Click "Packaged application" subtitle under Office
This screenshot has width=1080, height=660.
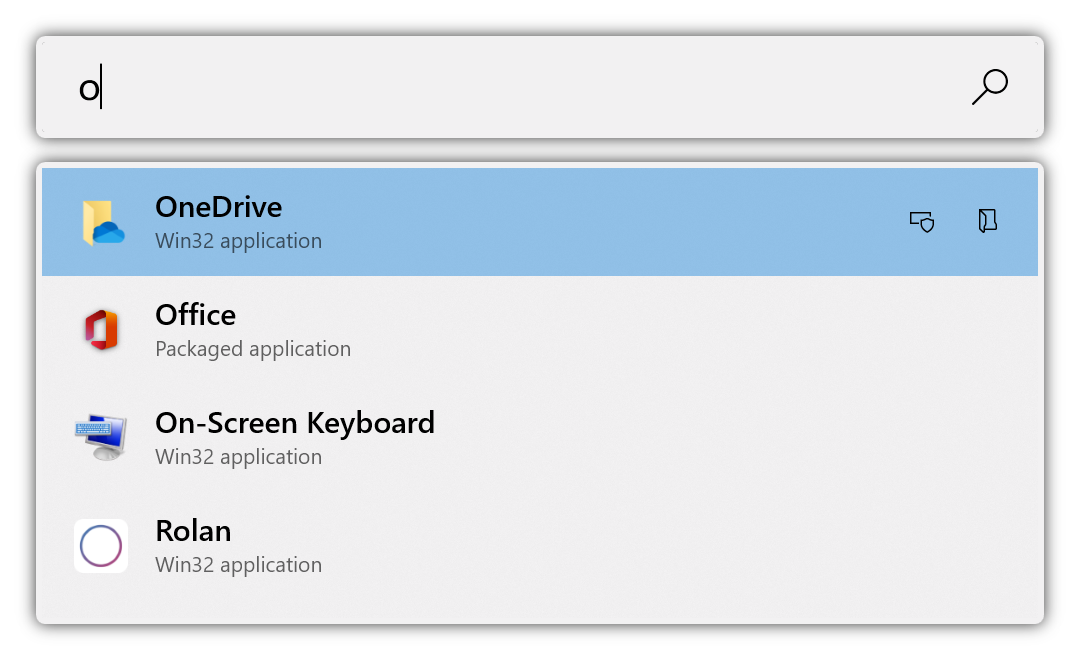pos(253,349)
